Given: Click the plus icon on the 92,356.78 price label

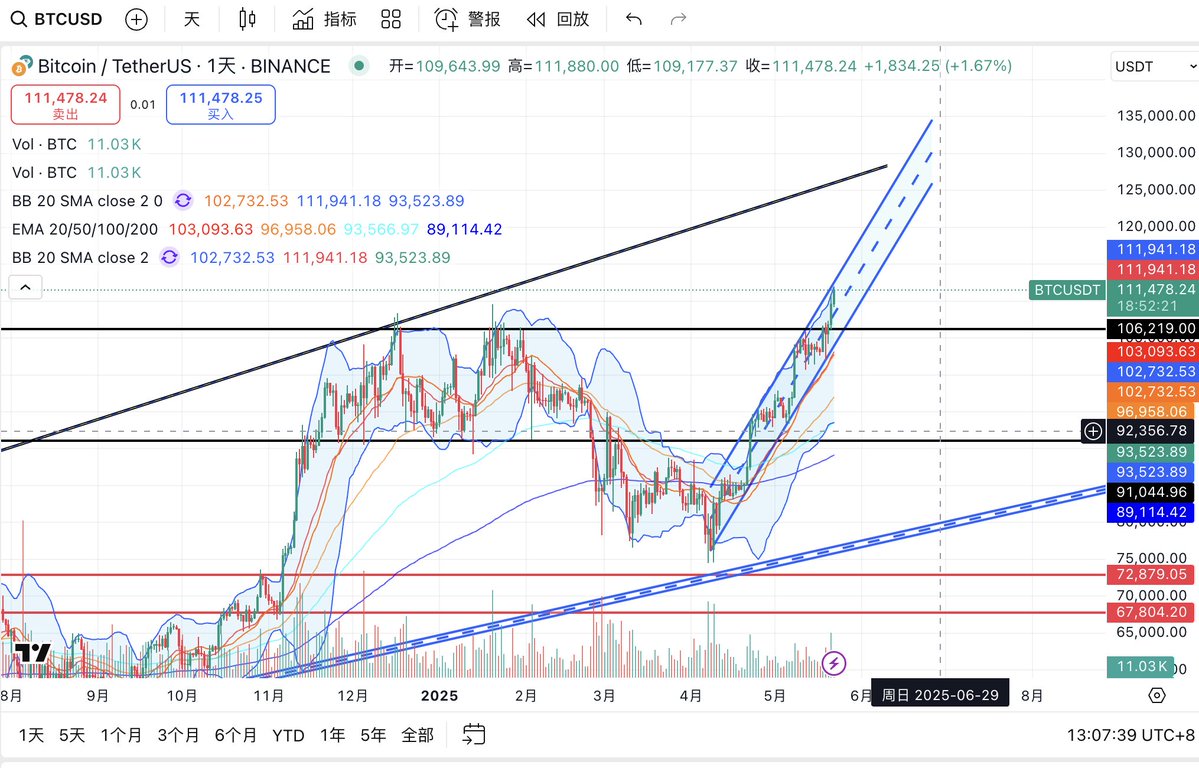Looking at the screenshot, I should (1093, 431).
